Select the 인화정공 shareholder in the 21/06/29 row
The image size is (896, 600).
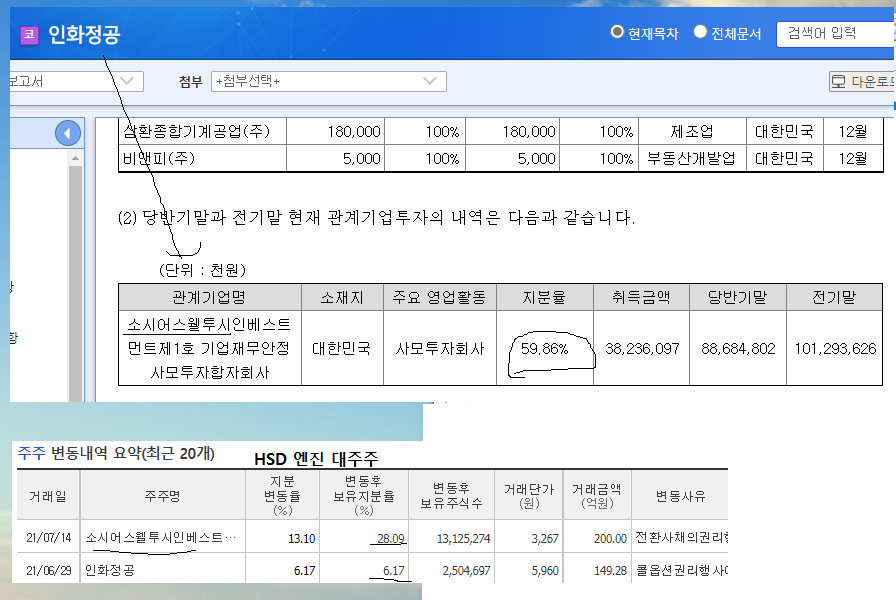click(110, 569)
